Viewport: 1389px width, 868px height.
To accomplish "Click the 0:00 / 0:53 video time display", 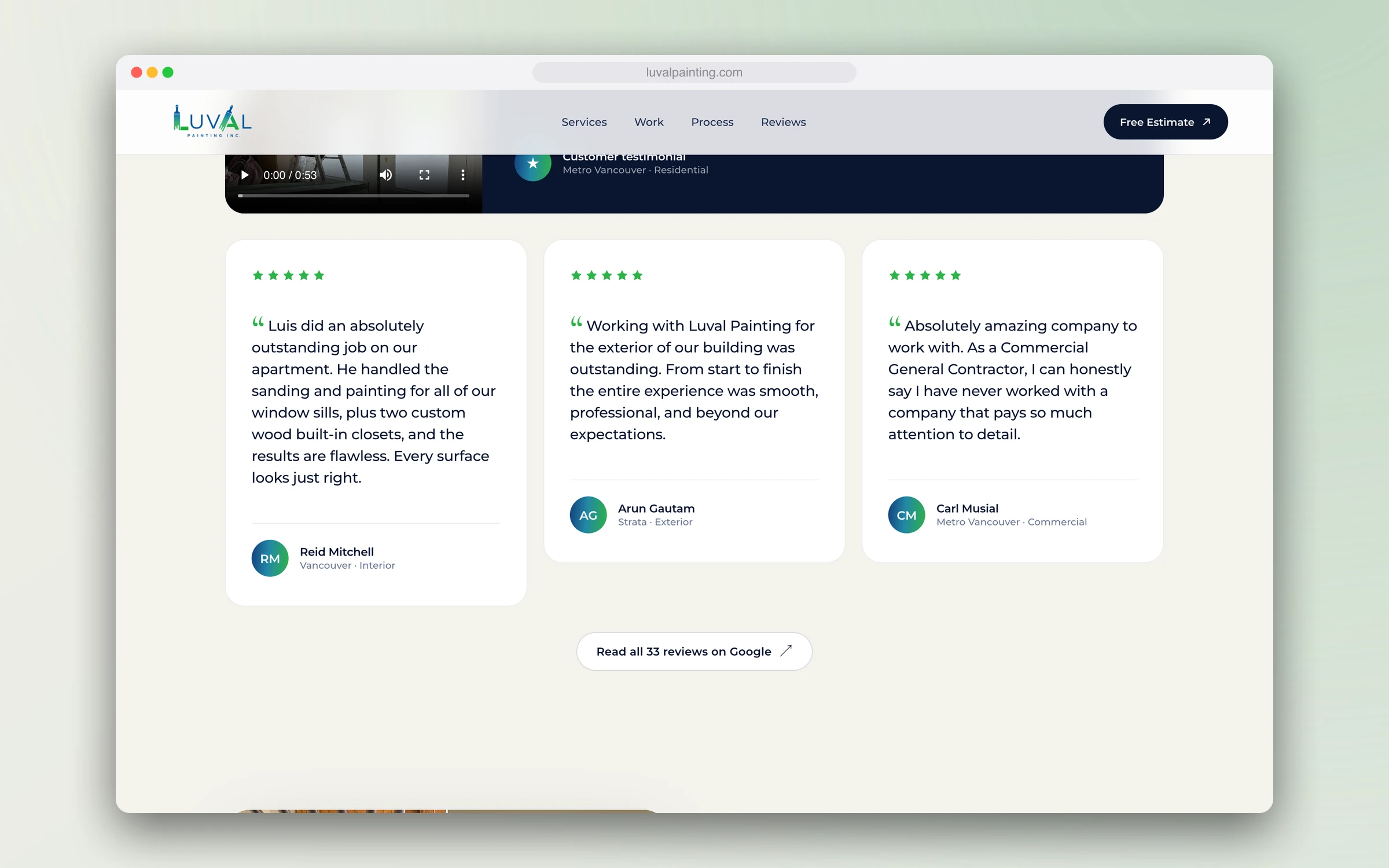I will pyautogui.click(x=290, y=175).
